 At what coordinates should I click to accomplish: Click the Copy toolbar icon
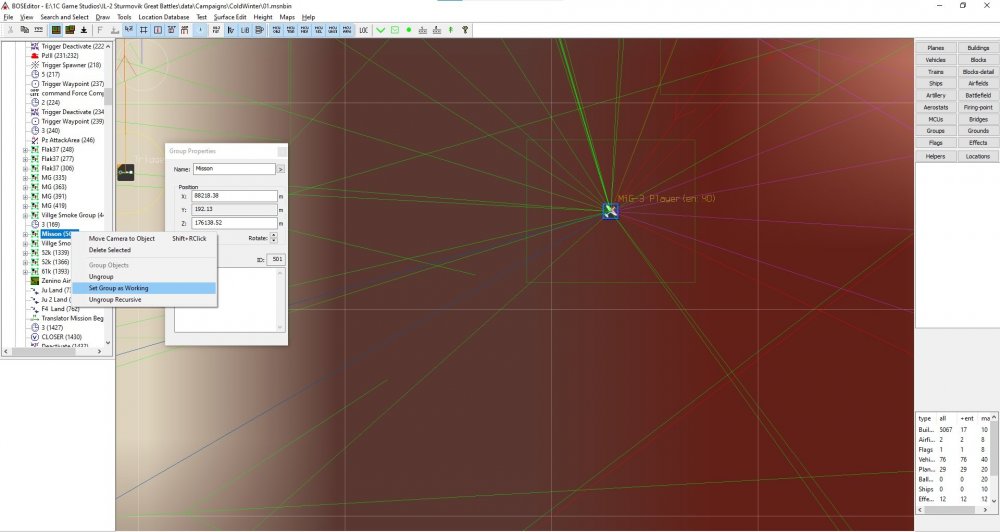pyautogui.click(x=24, y=30)
